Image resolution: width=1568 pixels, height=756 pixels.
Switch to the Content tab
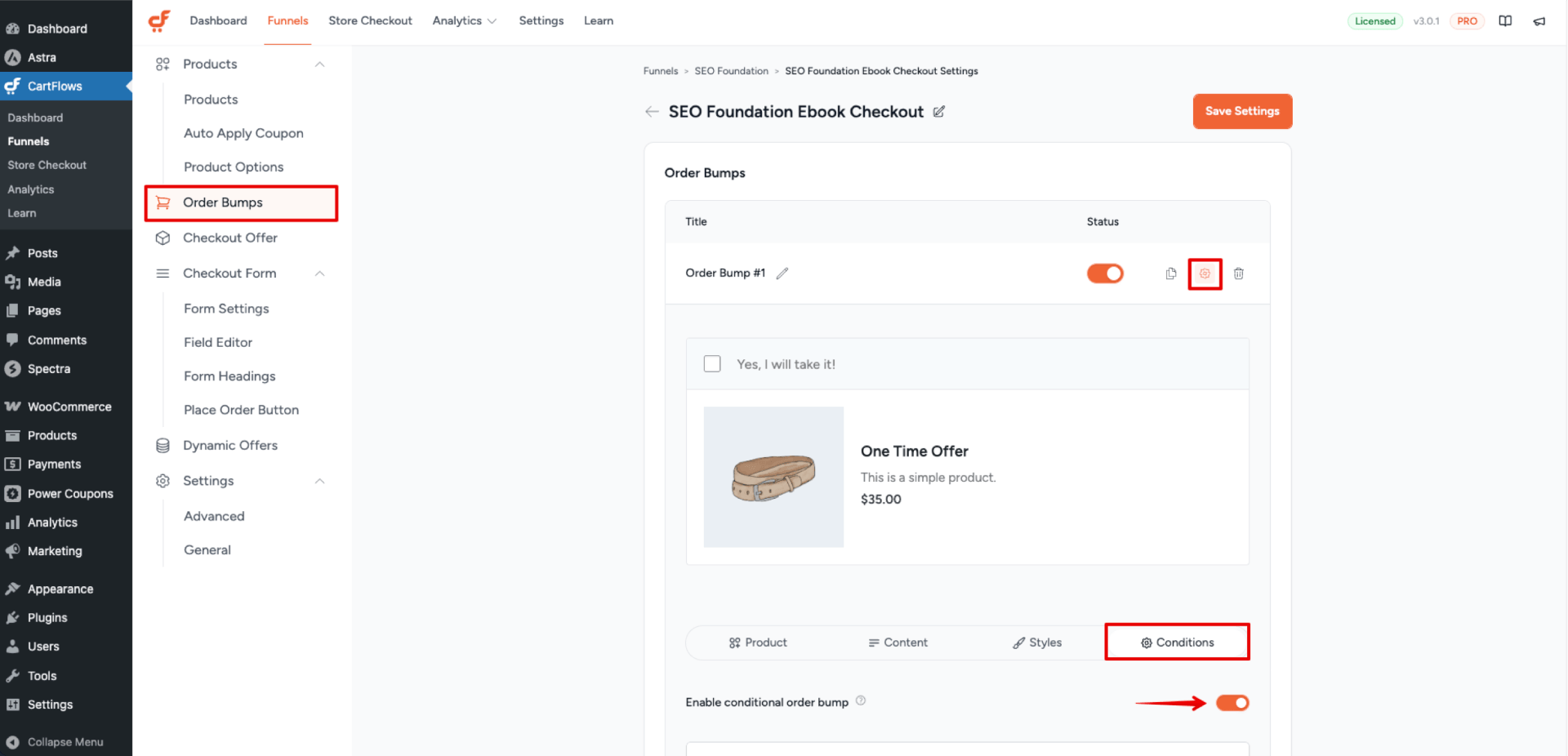pyautogui.click(x=898, y=643)
